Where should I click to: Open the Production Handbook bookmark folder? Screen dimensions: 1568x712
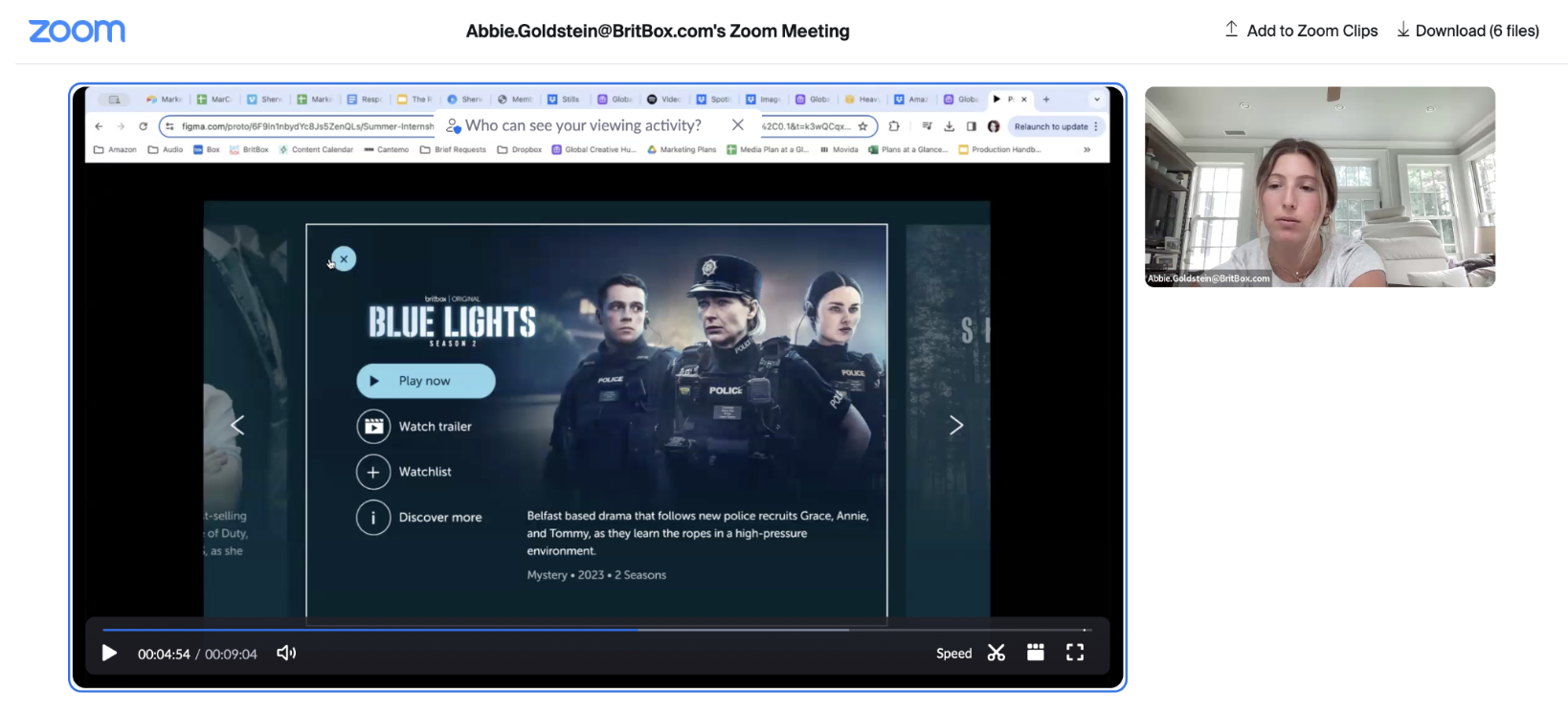999,149
